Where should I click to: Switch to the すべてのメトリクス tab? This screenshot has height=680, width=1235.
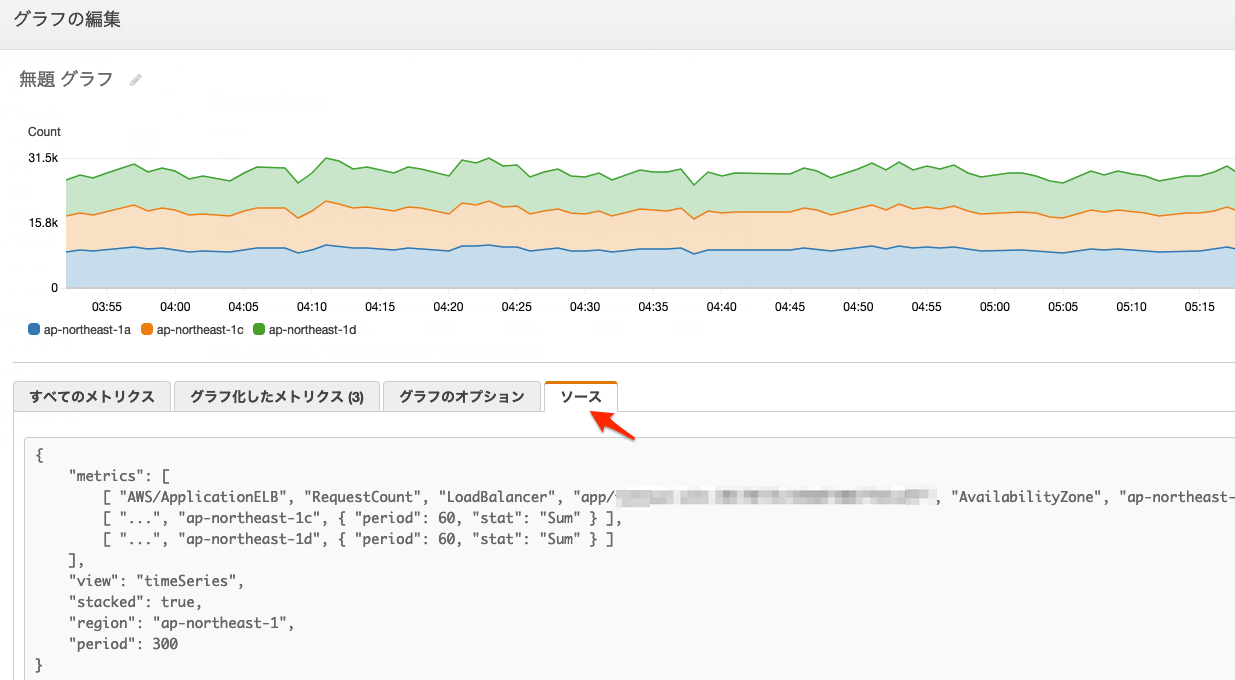[92, 396]
